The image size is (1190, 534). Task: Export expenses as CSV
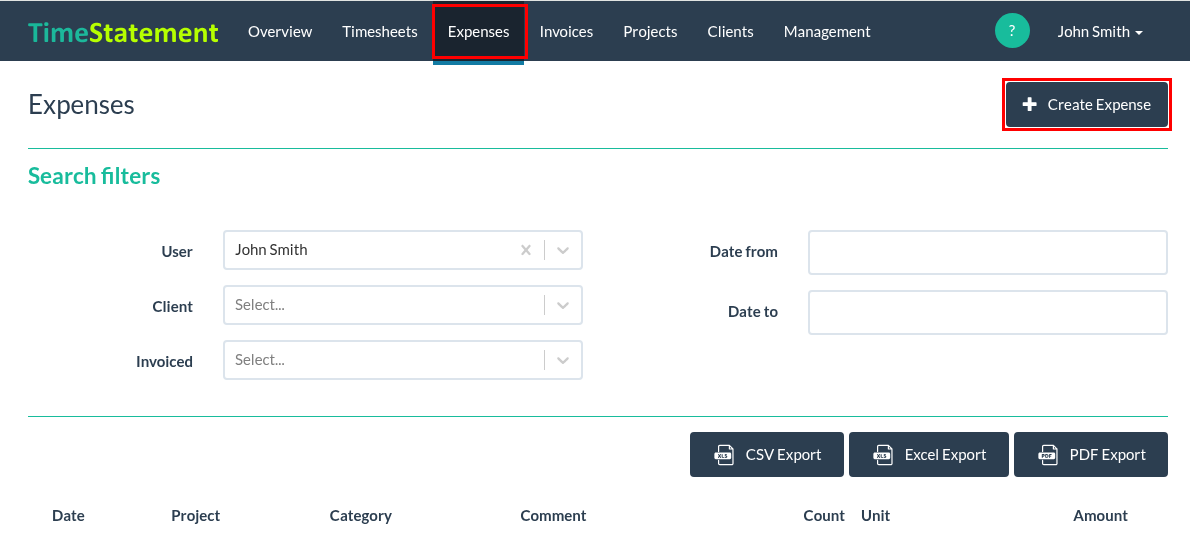coord(767,454)
